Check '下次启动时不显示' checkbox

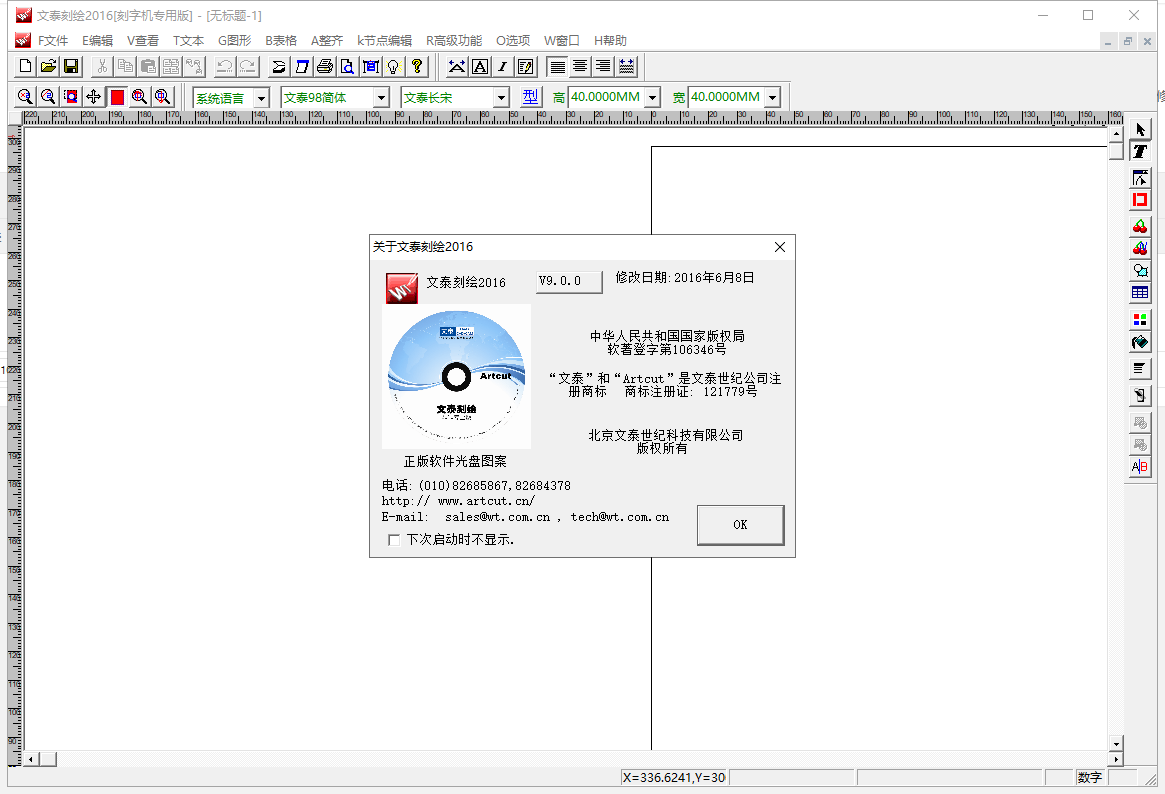pyautogui.click(x=394, y=540)
